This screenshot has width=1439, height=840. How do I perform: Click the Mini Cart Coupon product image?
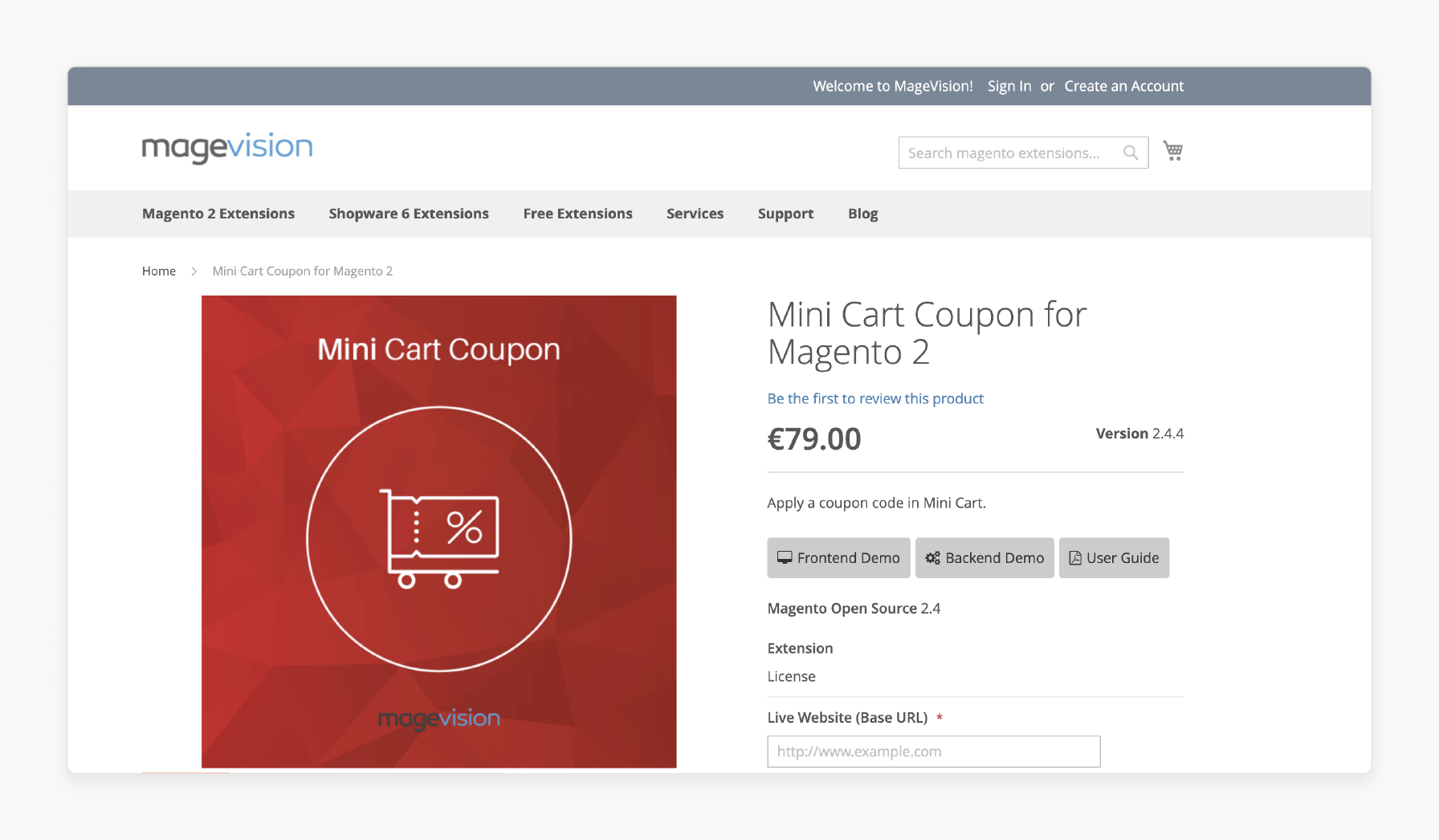point(439,532)
